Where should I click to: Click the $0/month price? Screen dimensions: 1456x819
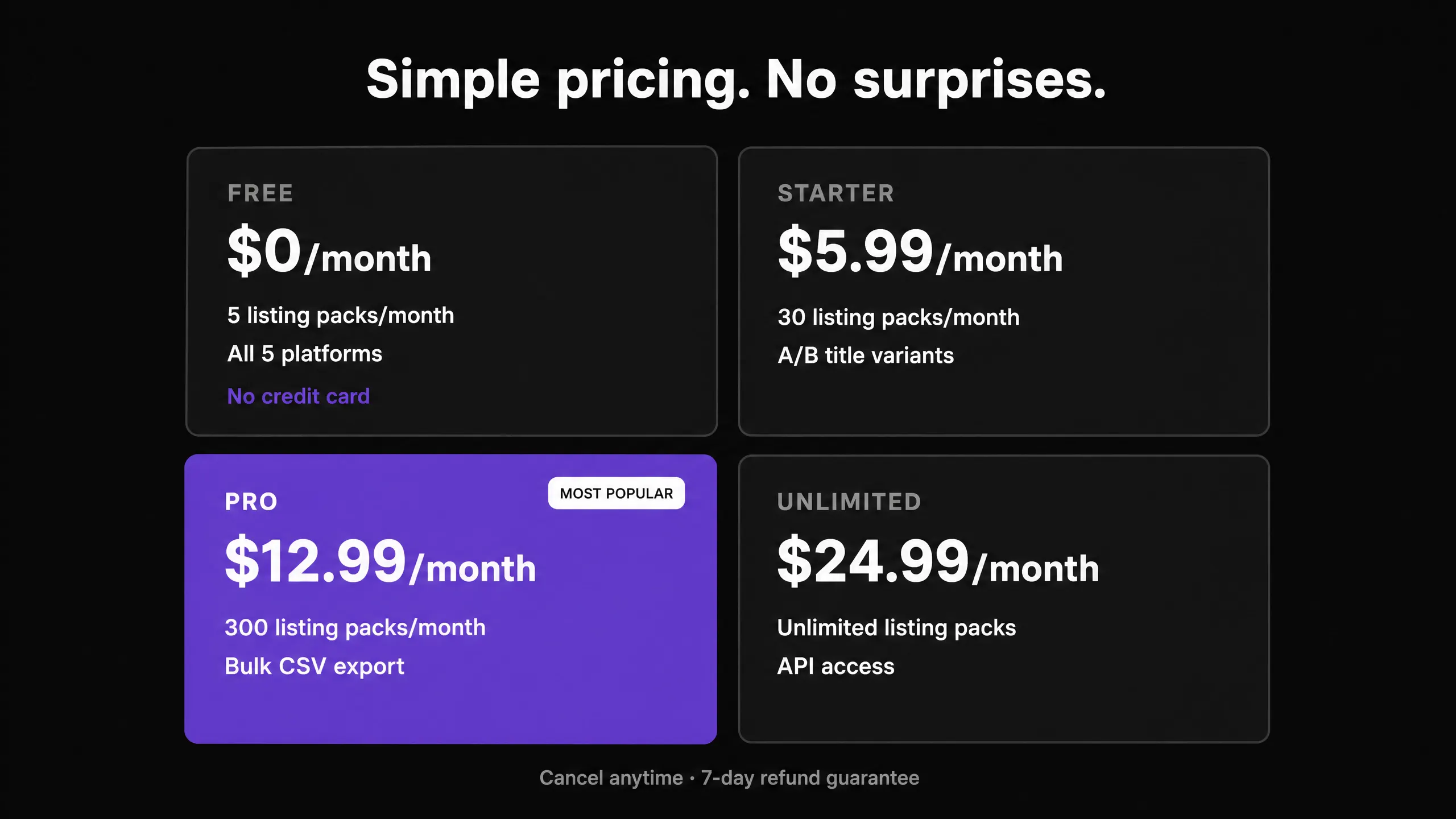click(x=329, y=251)
